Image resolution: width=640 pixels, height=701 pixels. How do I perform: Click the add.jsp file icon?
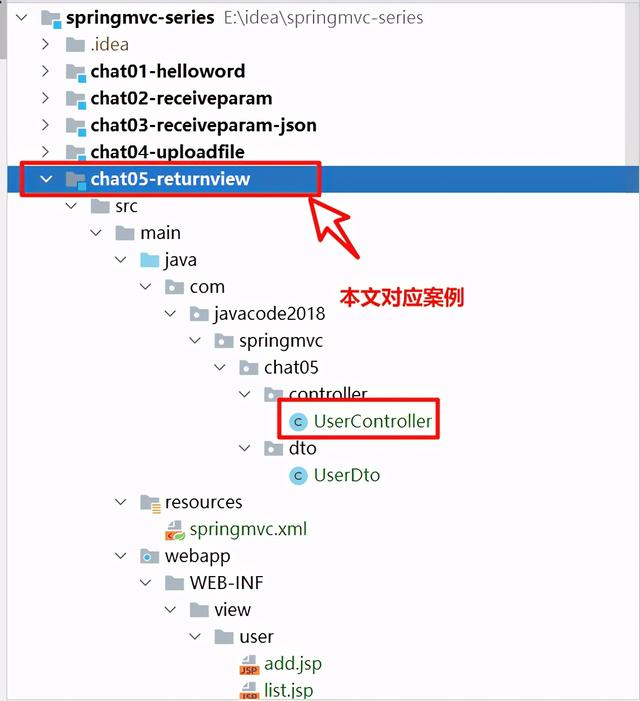pyautogui.click(x=249, y=664)
